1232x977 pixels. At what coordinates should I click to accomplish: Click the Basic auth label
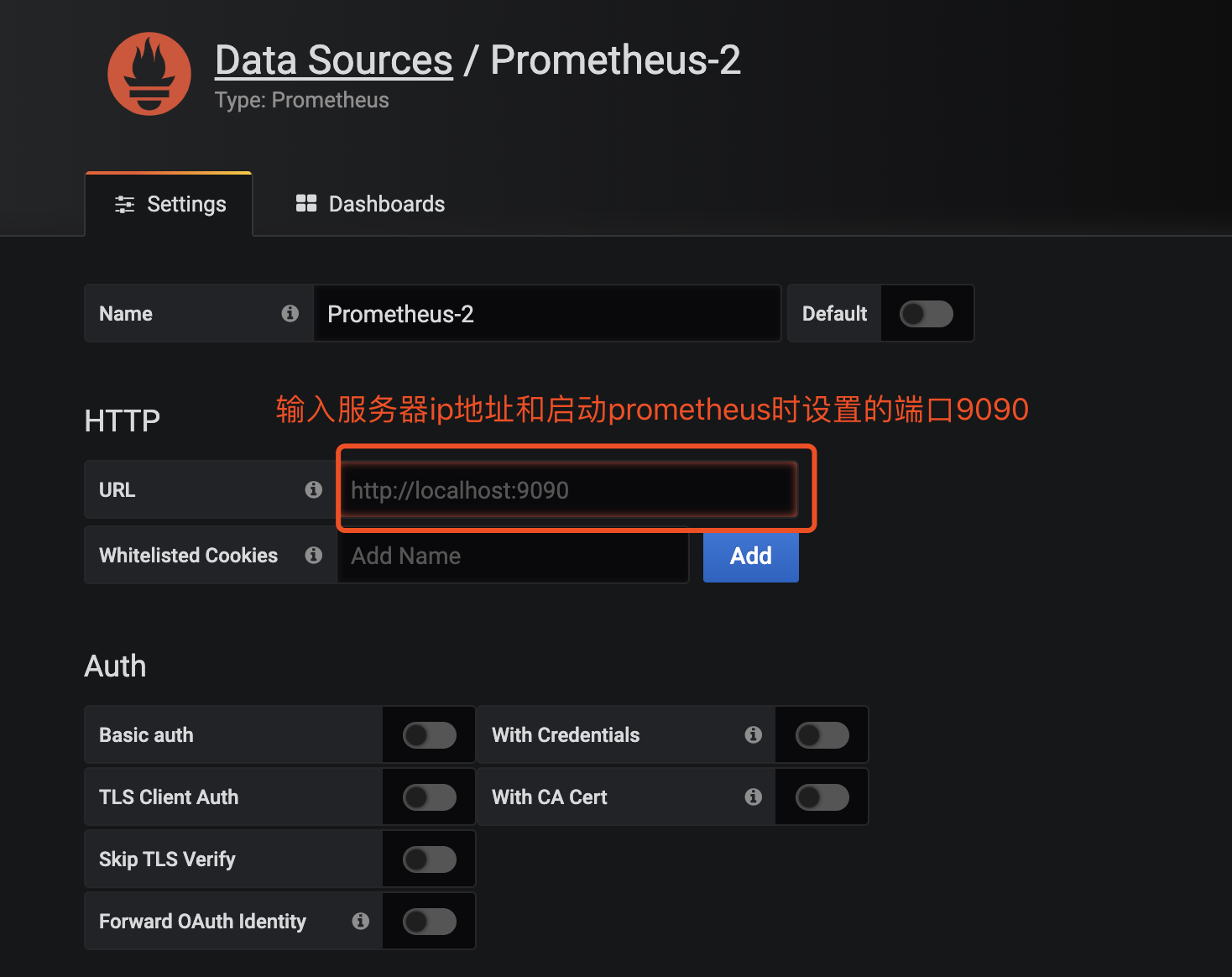[x=146, y=735]
